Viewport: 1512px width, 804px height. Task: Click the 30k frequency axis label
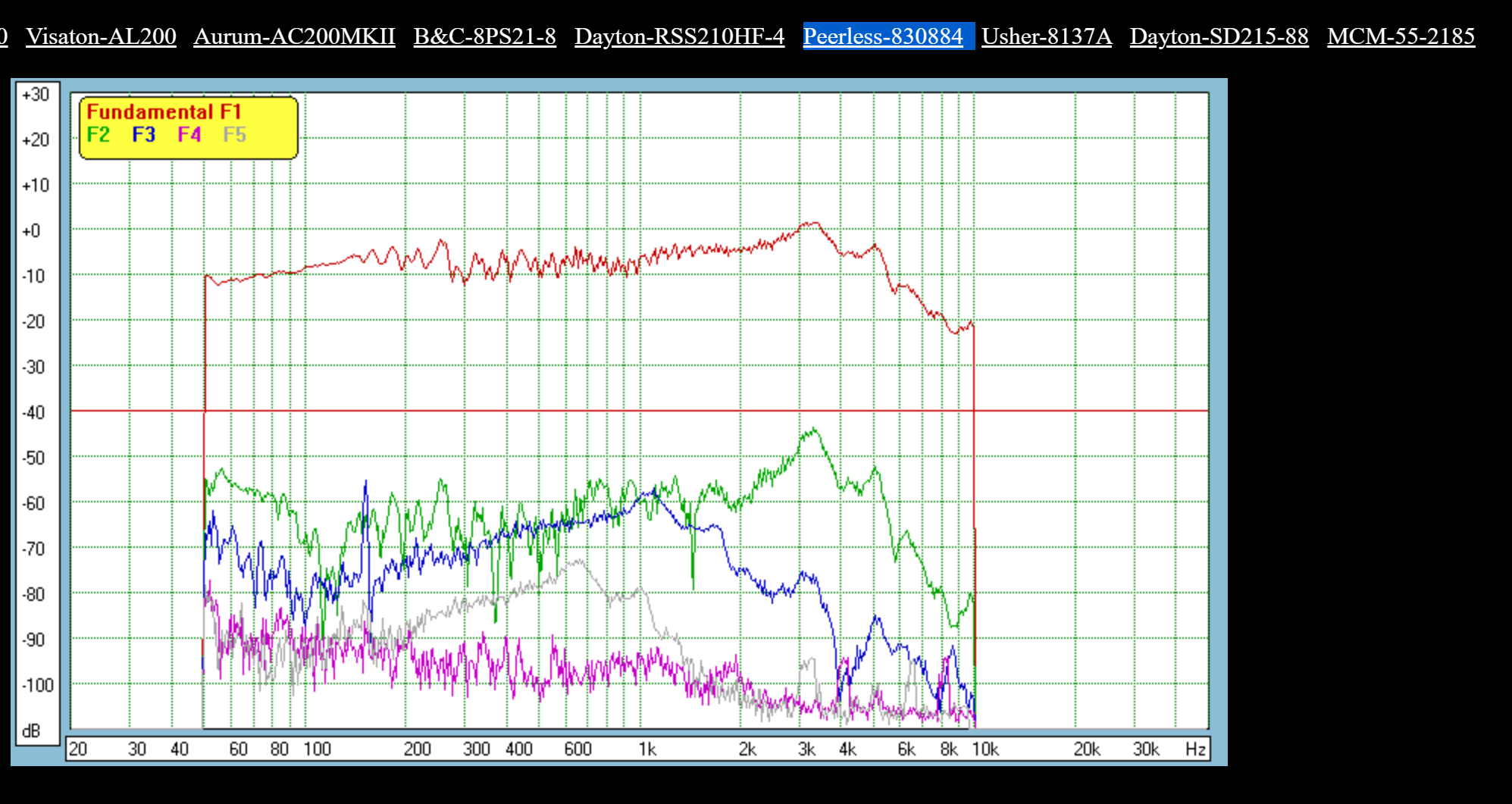[1146, 749]
